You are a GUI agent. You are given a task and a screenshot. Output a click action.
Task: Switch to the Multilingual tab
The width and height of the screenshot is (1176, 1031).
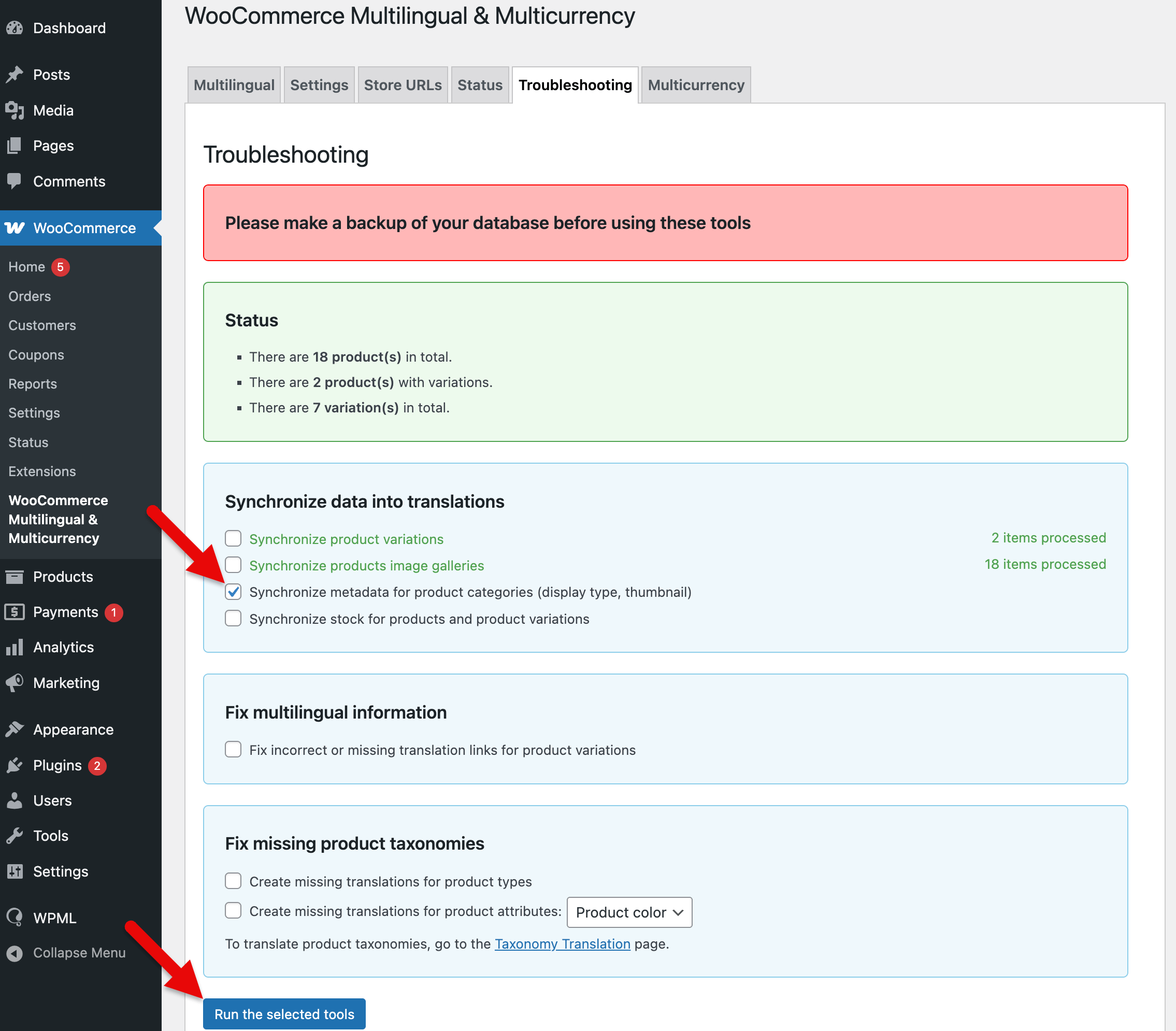[234, 85]
